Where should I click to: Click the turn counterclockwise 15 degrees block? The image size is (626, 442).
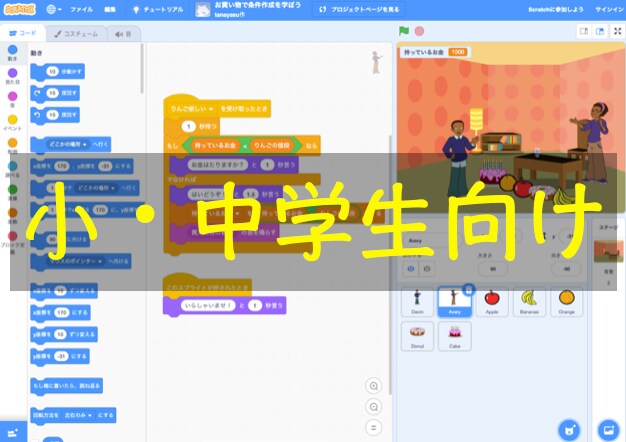(55, 115)
